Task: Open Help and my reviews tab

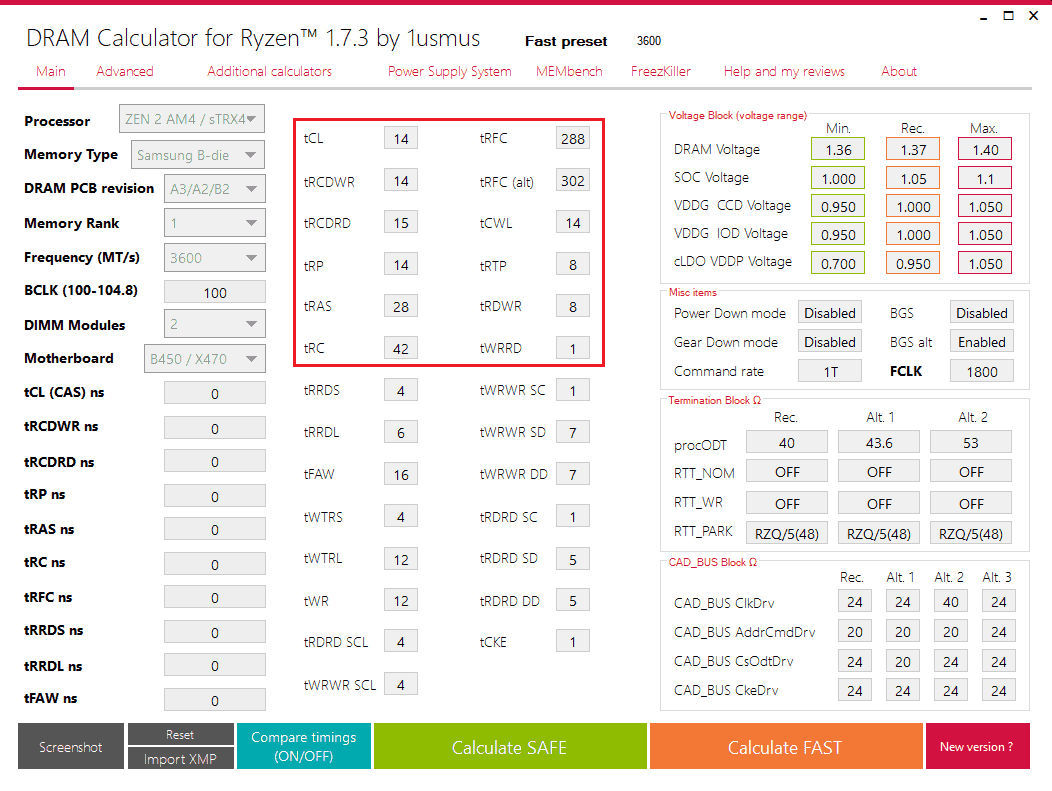Action: click(x=784, y=71)
